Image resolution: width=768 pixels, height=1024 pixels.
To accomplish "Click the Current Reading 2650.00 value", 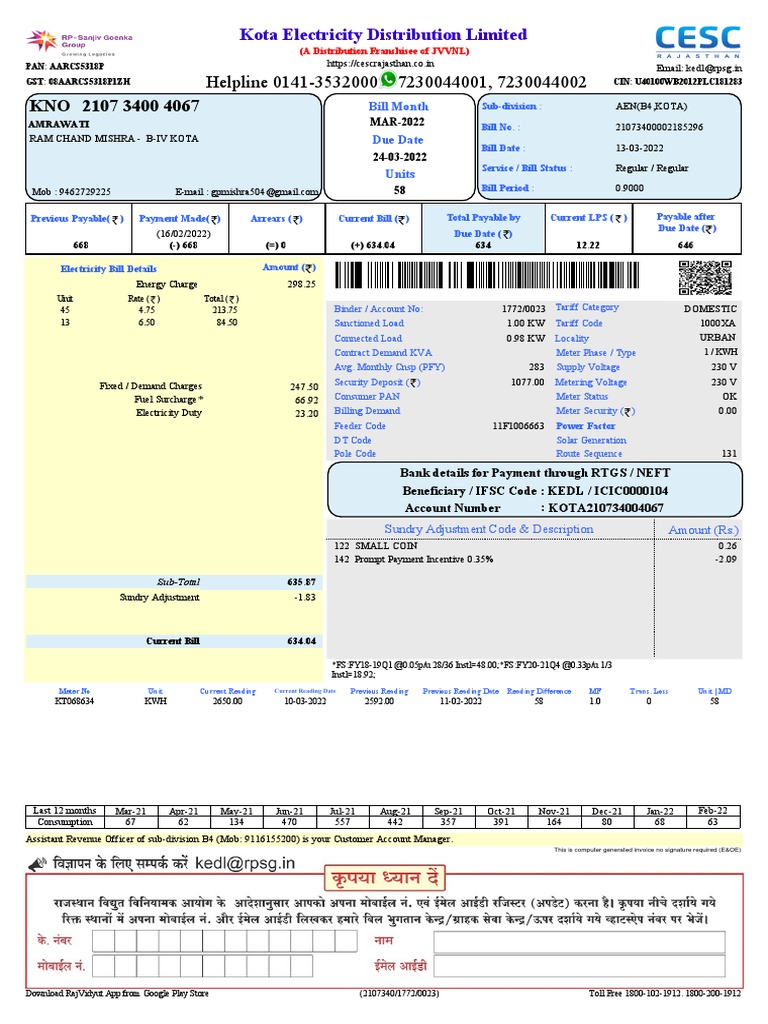I will (227, 701).
